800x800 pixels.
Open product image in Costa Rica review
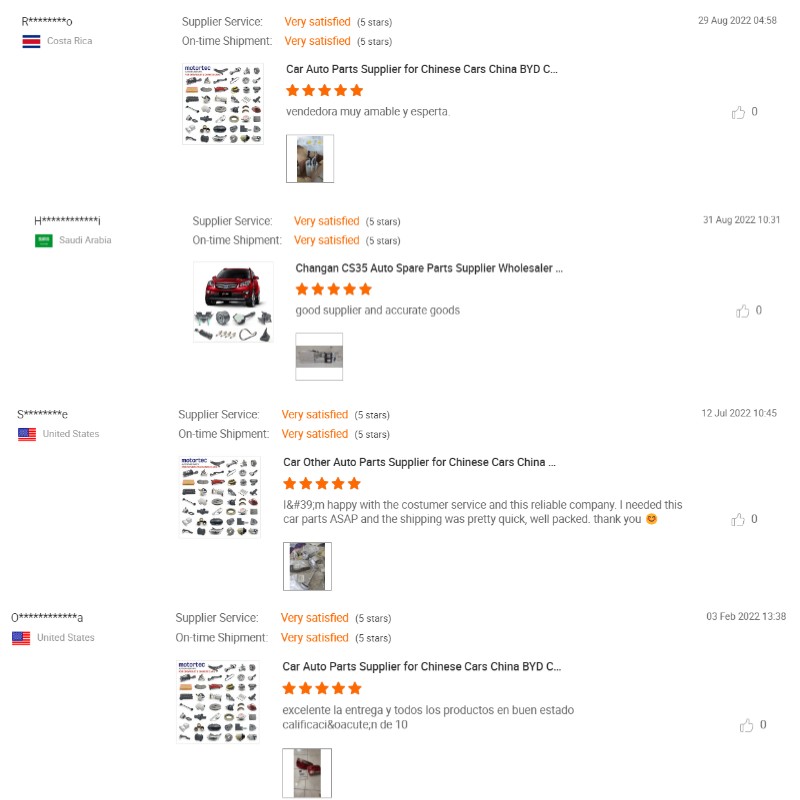223,104
